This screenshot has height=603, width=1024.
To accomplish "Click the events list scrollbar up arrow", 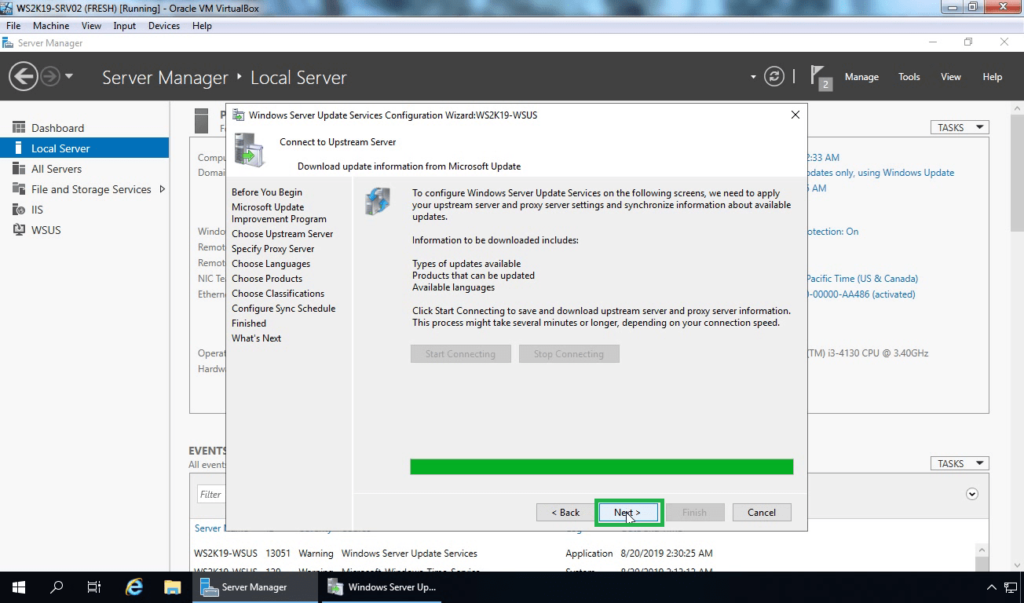I will click(981, 549).
